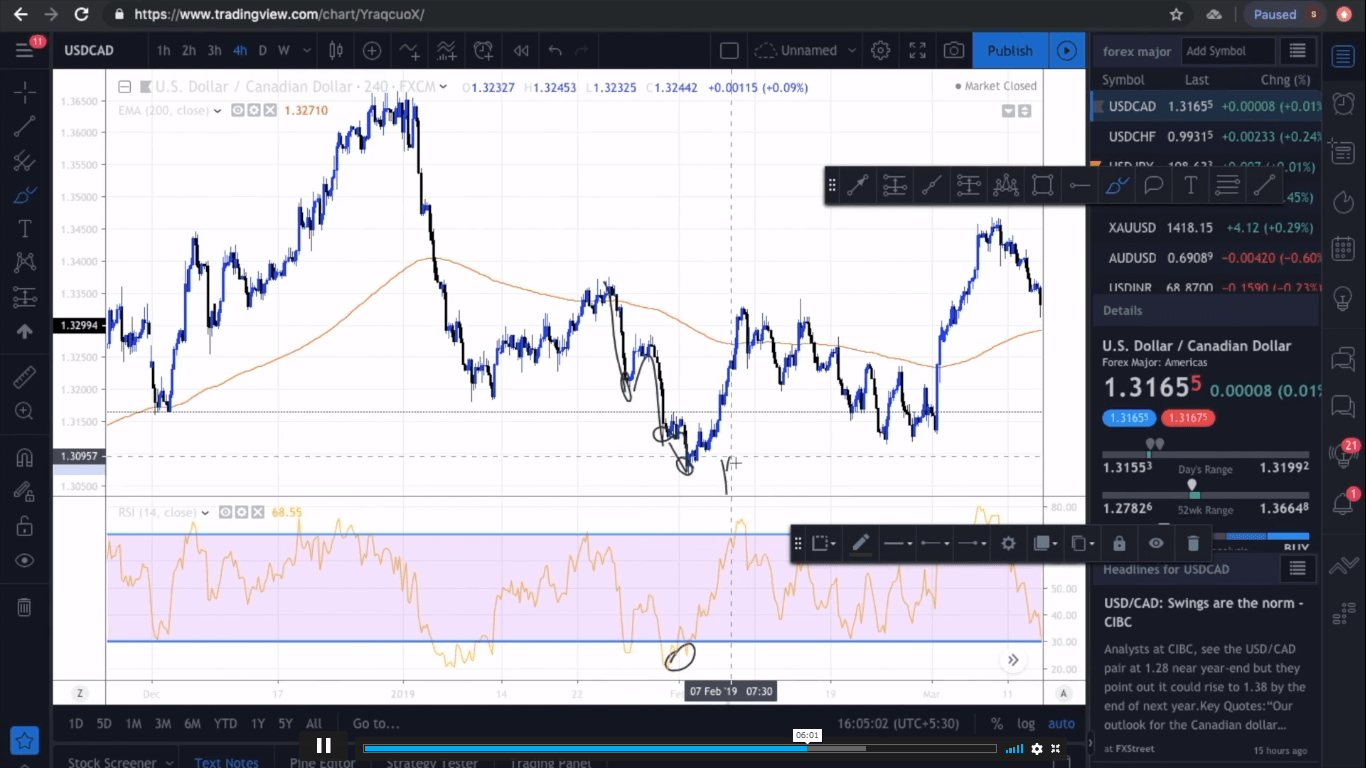Click the up arrow icons tool
This screenshot has width=1366, height=768.
click(25, 331)
